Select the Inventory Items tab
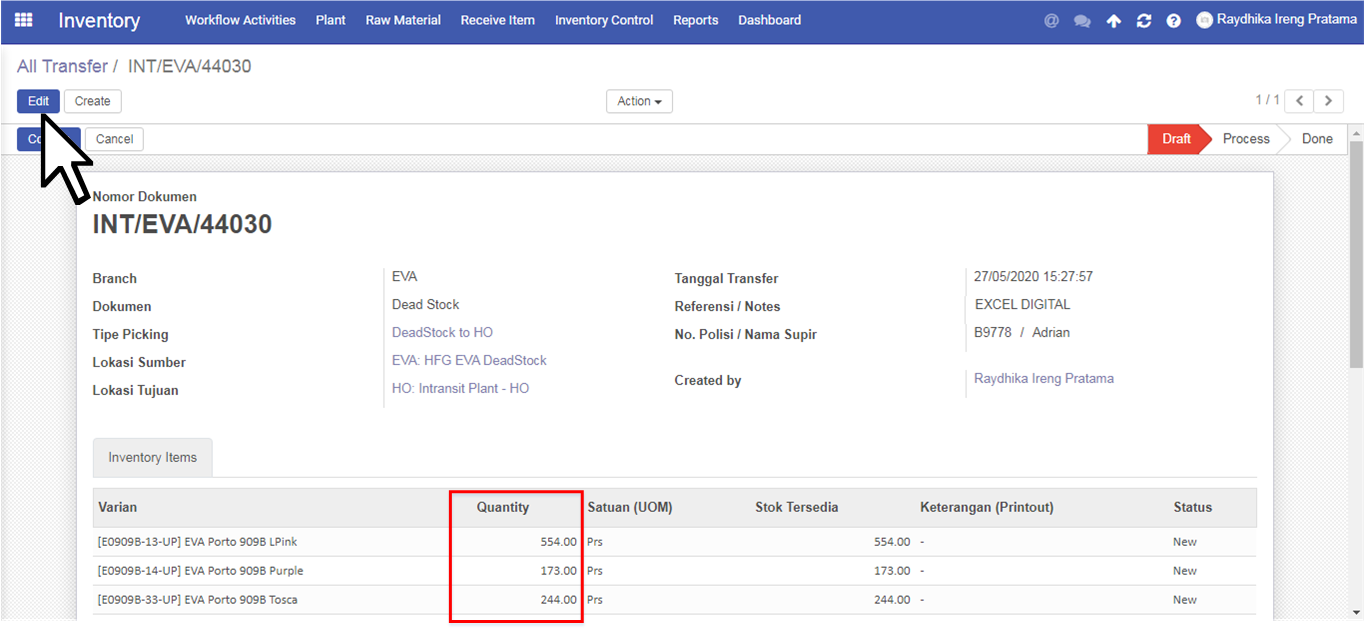The image size is (1365, 630). point(153,457)
